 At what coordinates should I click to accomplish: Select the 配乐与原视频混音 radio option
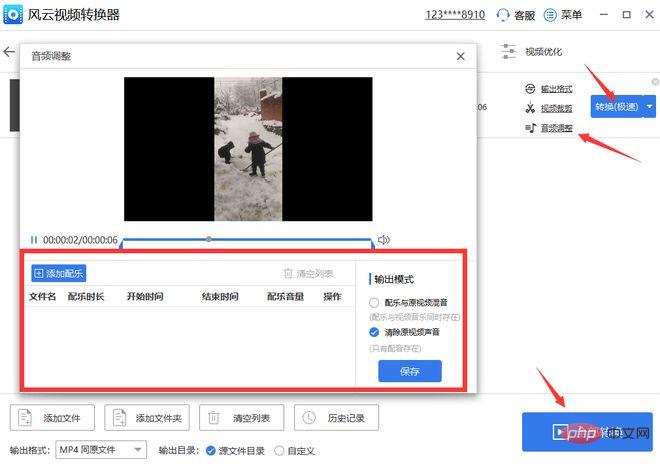[x=374, y=303]
